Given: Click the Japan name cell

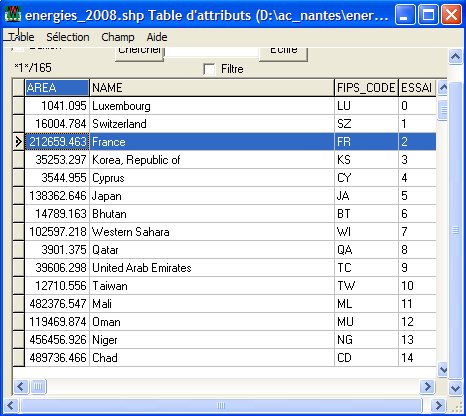Looking at the screenshot, I should point(212,196).
